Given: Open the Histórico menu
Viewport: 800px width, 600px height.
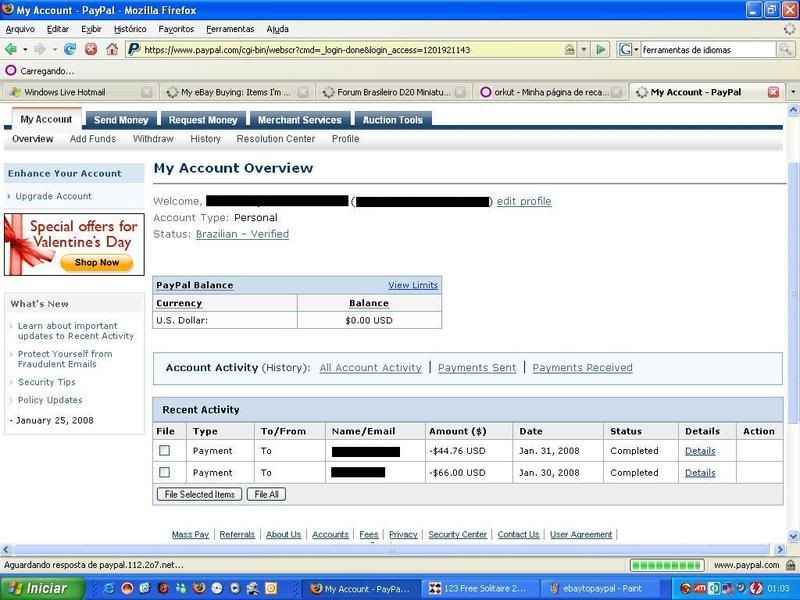Looking at the screenshot, I should coord(130,29).
